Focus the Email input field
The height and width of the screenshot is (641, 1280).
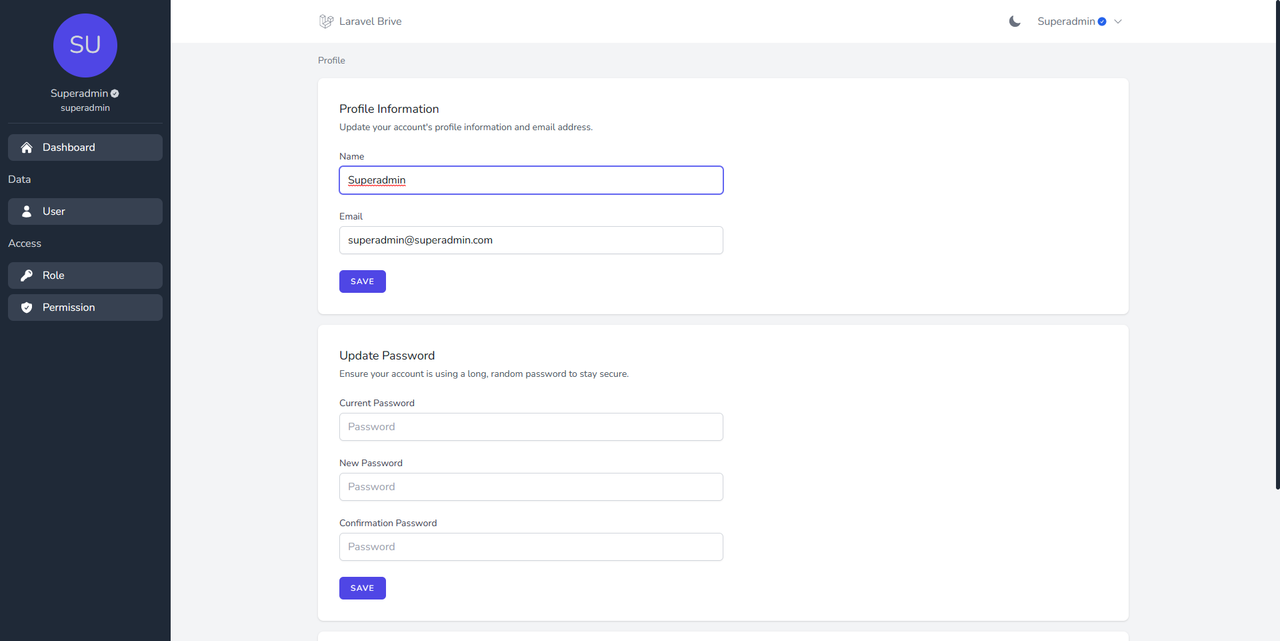click(531, 240)
